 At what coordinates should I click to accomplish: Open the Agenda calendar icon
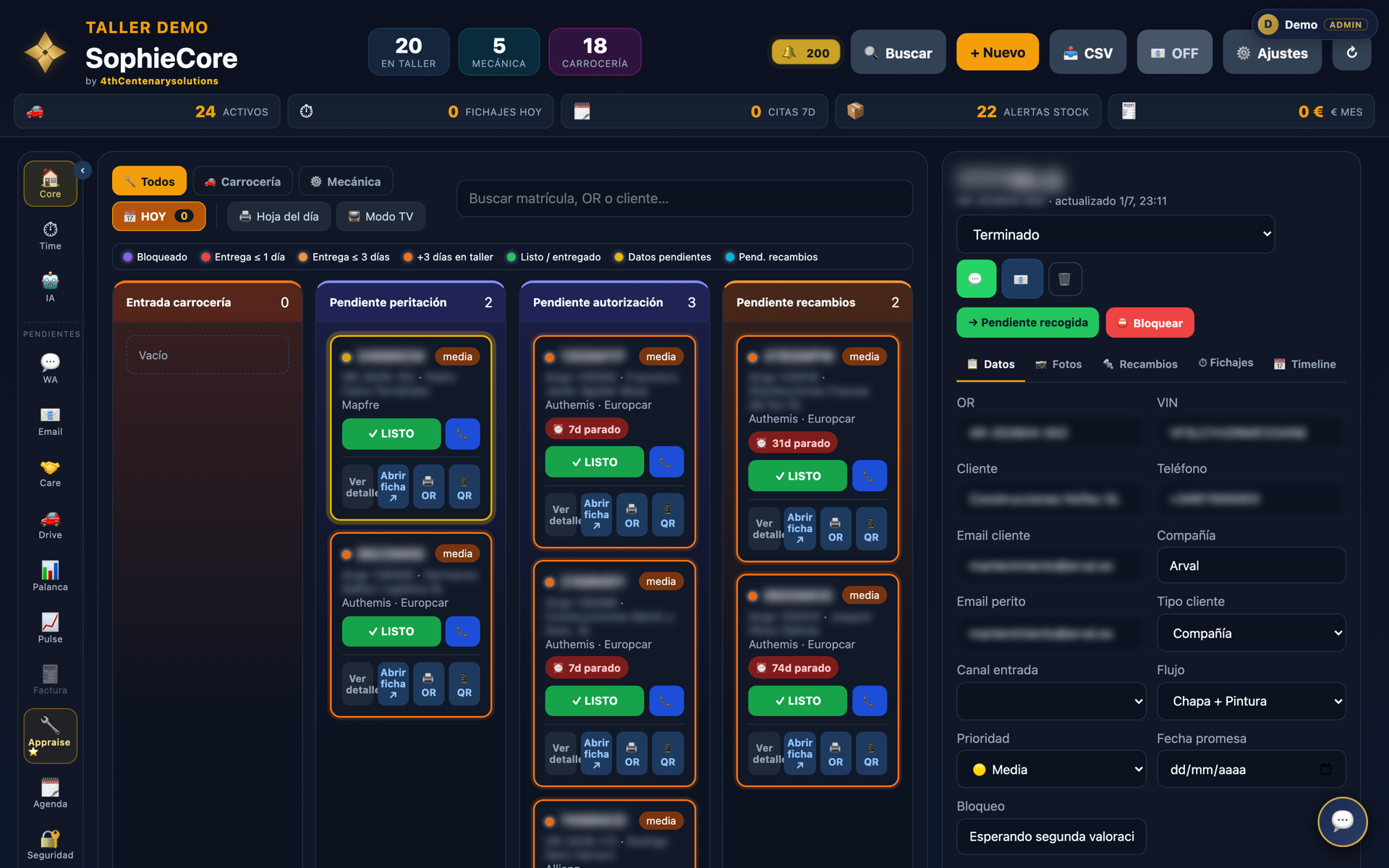(x=50, y=793)
